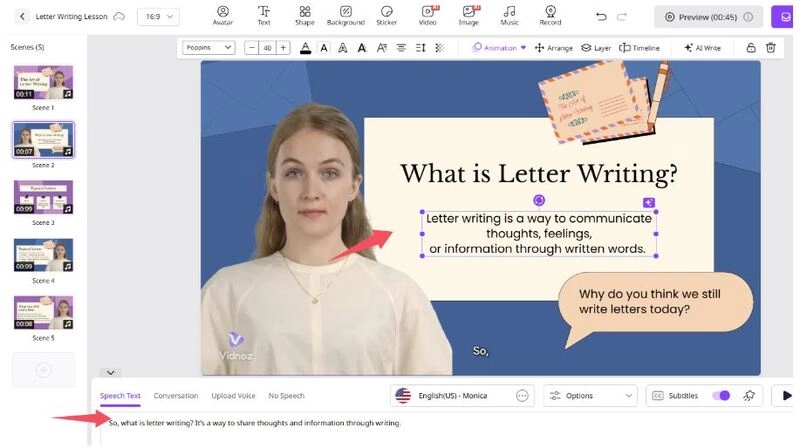The width and height of the screenshot is (800, 448).
Task: Toggle the Subtitles switch
Action: [721, 395]
